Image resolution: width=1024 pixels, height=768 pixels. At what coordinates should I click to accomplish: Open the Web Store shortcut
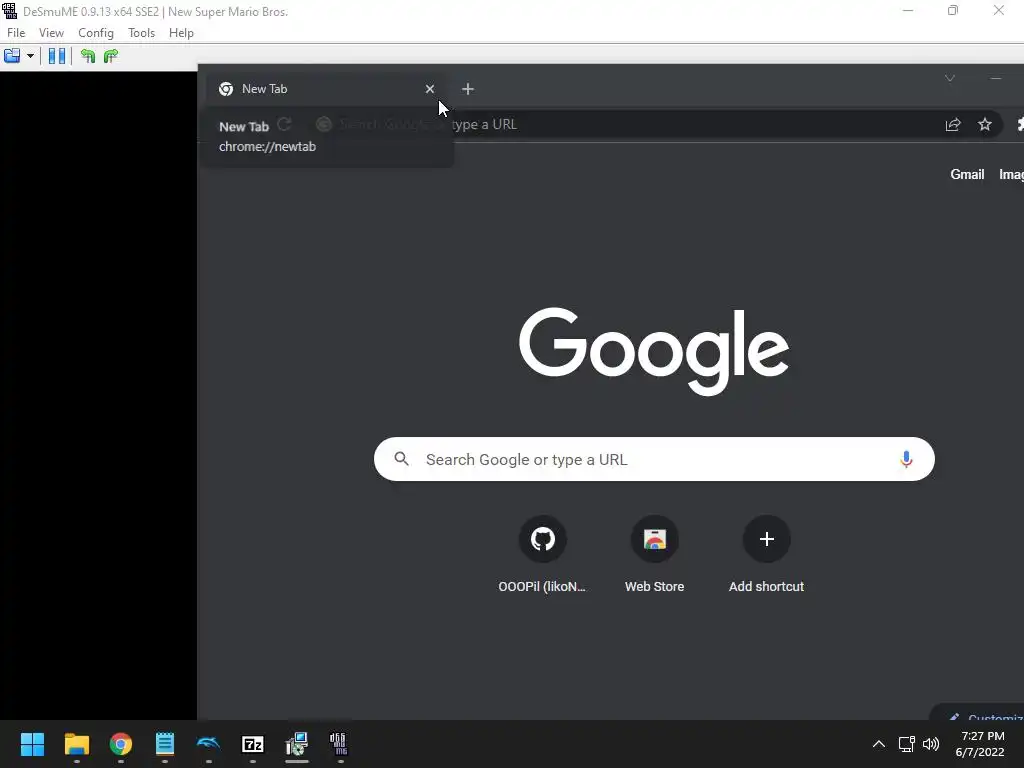point(654,554)
